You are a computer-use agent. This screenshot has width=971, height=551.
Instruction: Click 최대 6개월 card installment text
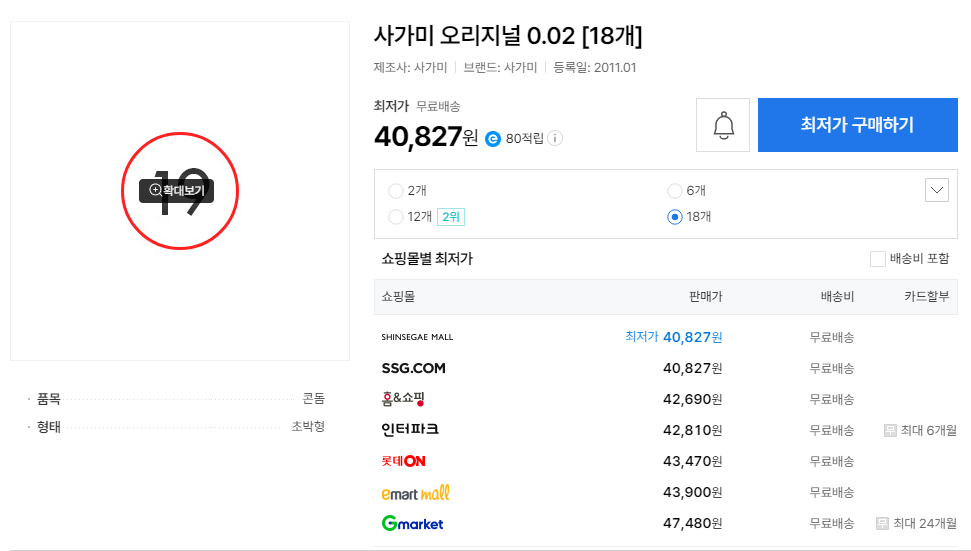point(928,430)
